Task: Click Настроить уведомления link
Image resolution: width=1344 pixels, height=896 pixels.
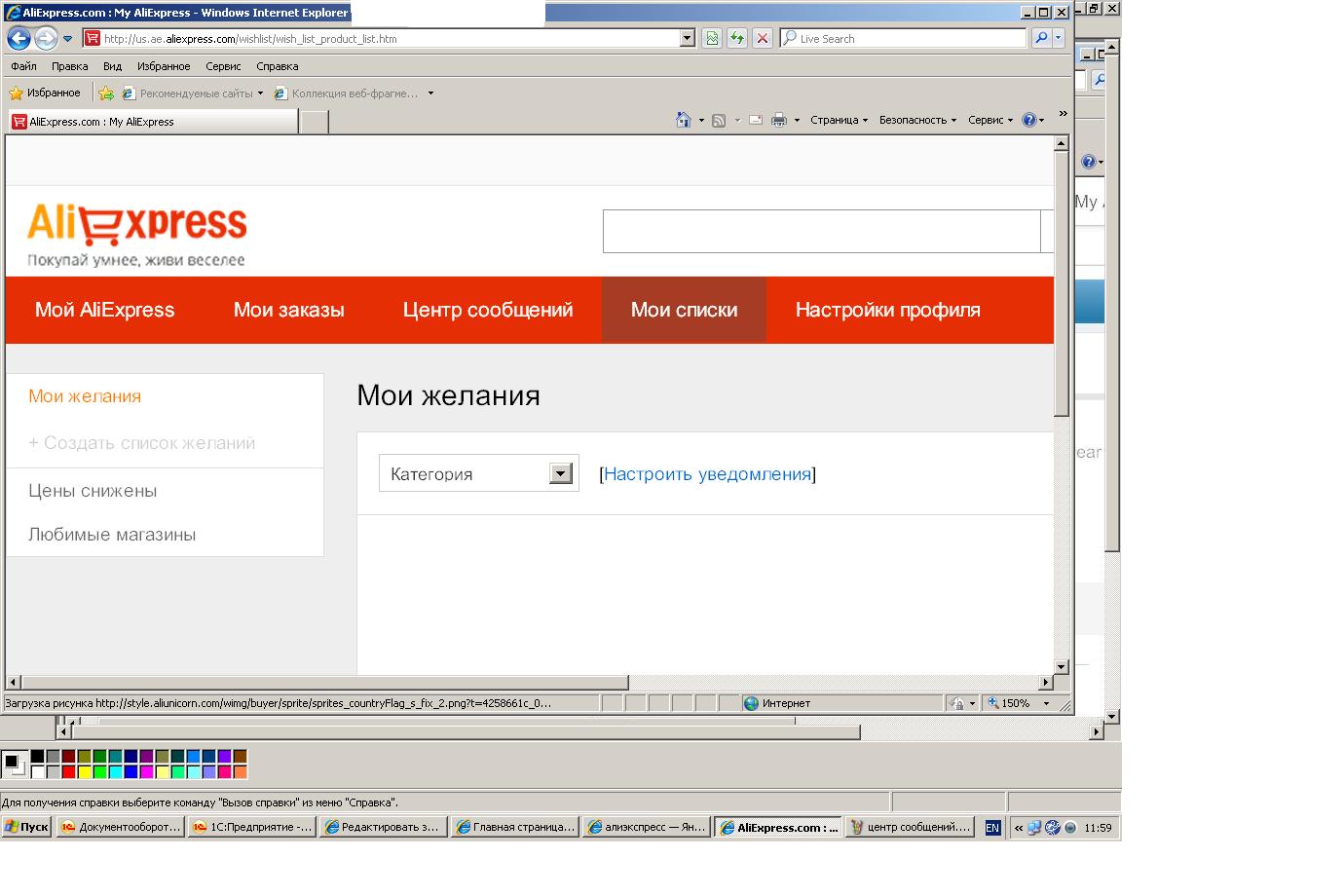Action: pyautogui.click(x=707, y=474)
